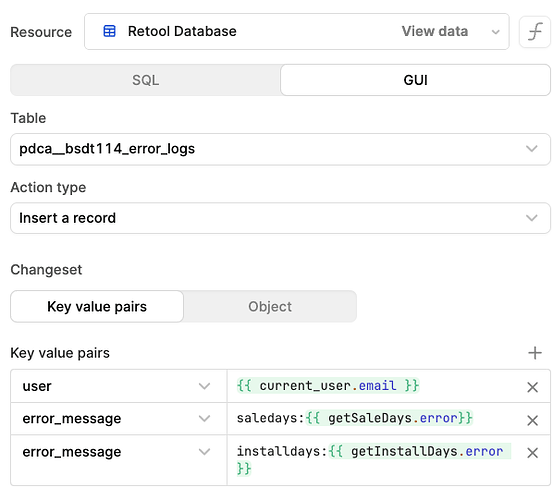Remove the installdays error_message row
Image resolution: width=552 pixels, height=500 pixels.
pos(532,453)
